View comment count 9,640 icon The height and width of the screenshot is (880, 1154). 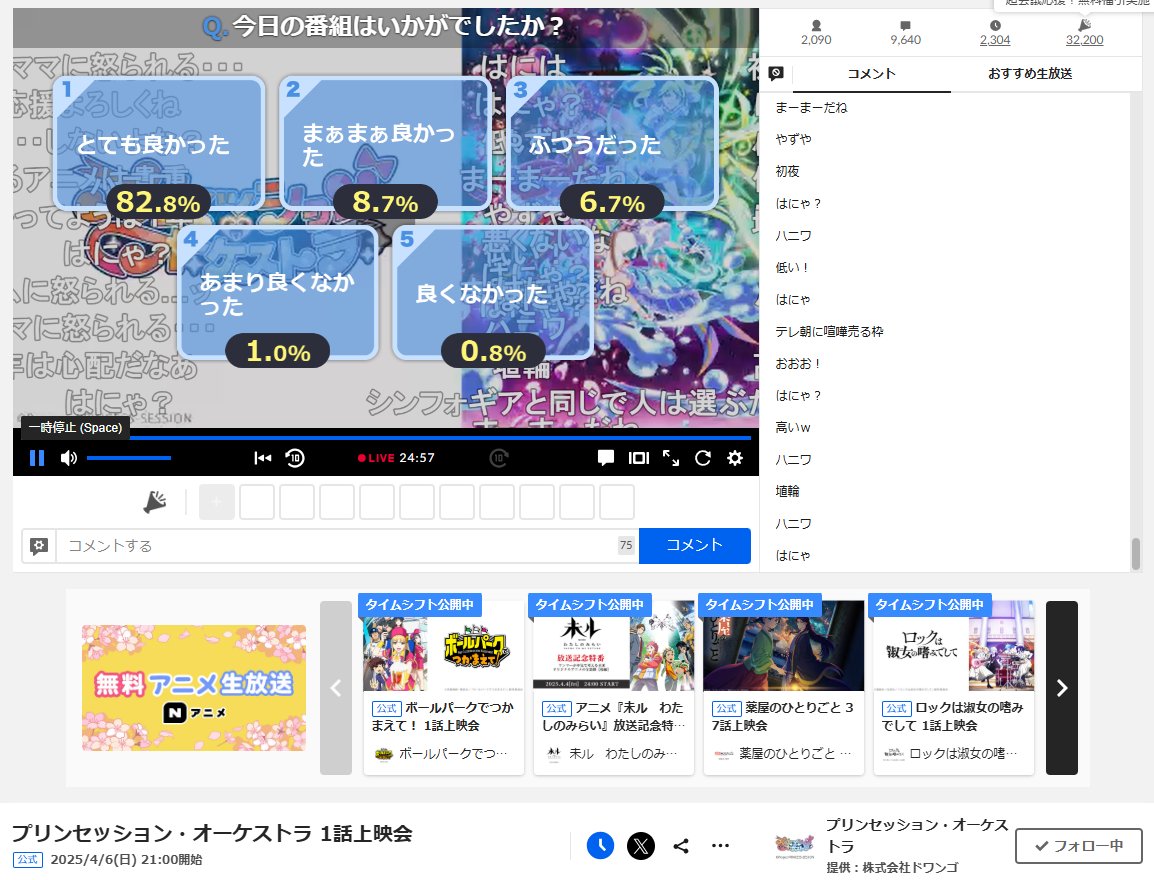point(905,26)
